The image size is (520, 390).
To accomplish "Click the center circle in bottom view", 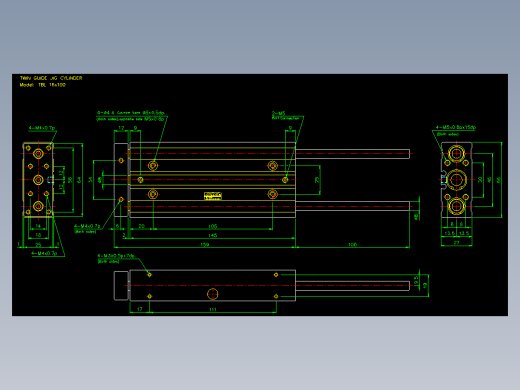I will tap(213, 294).
